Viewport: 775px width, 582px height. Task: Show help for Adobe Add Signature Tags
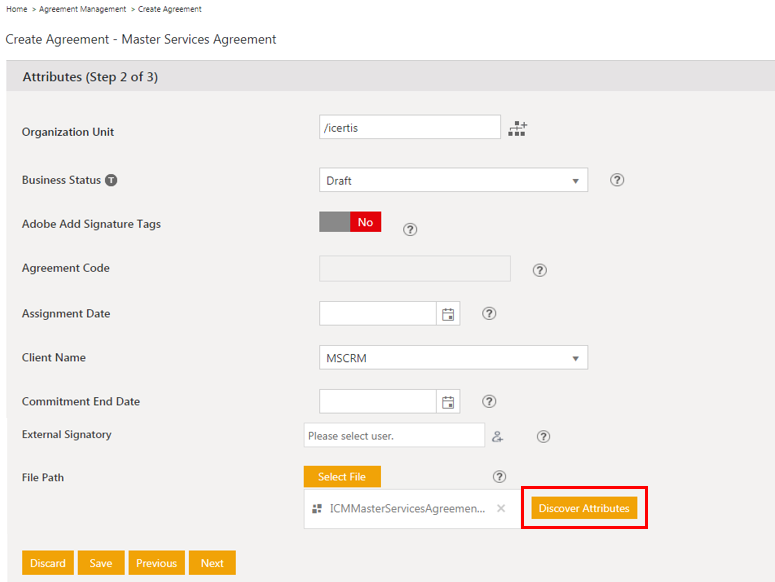coord(410,229)
